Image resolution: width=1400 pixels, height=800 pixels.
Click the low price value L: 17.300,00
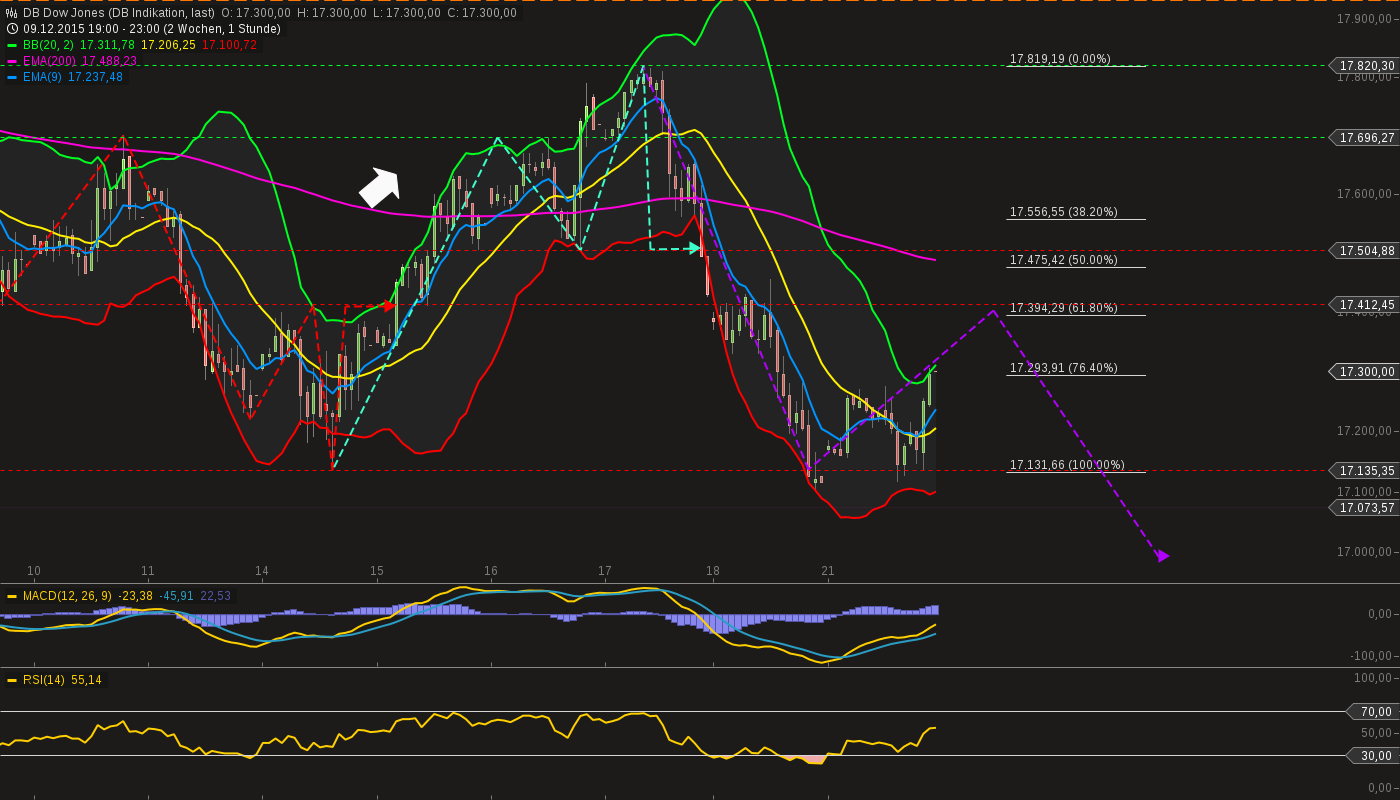[406, 13]
